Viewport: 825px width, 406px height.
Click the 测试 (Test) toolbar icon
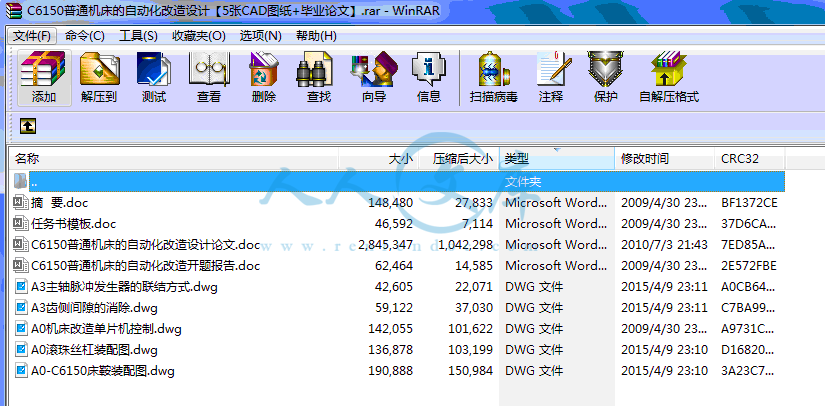pos(154,68)
